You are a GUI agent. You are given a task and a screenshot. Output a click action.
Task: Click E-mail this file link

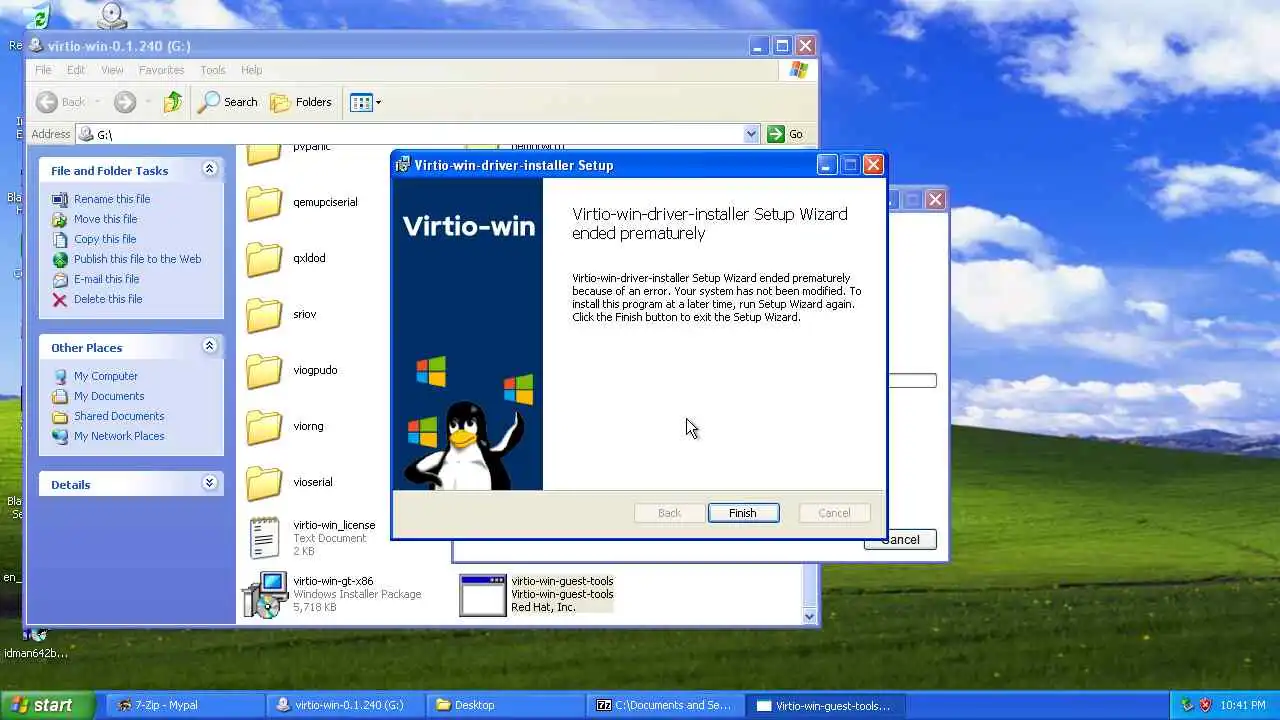[106, 279]
